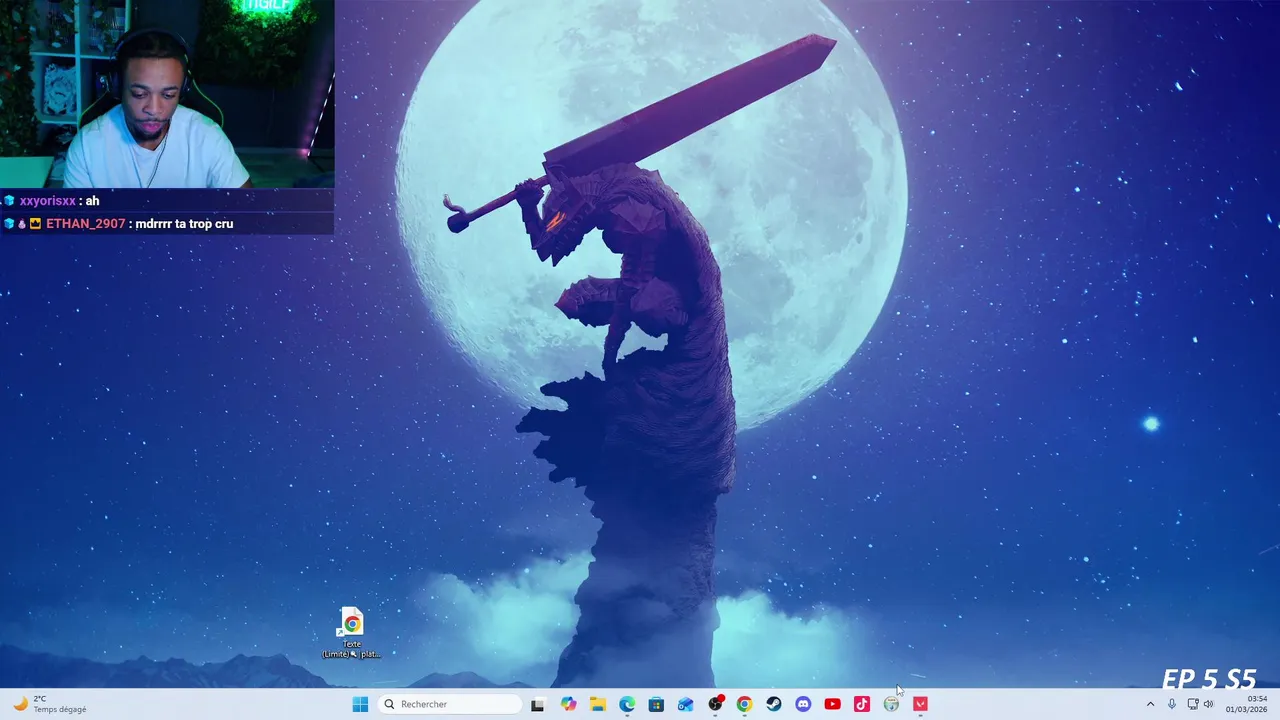The height and width of the screenshot is (720, 1280).
Task: Open network status tray icon
Action: point(1192,704)
